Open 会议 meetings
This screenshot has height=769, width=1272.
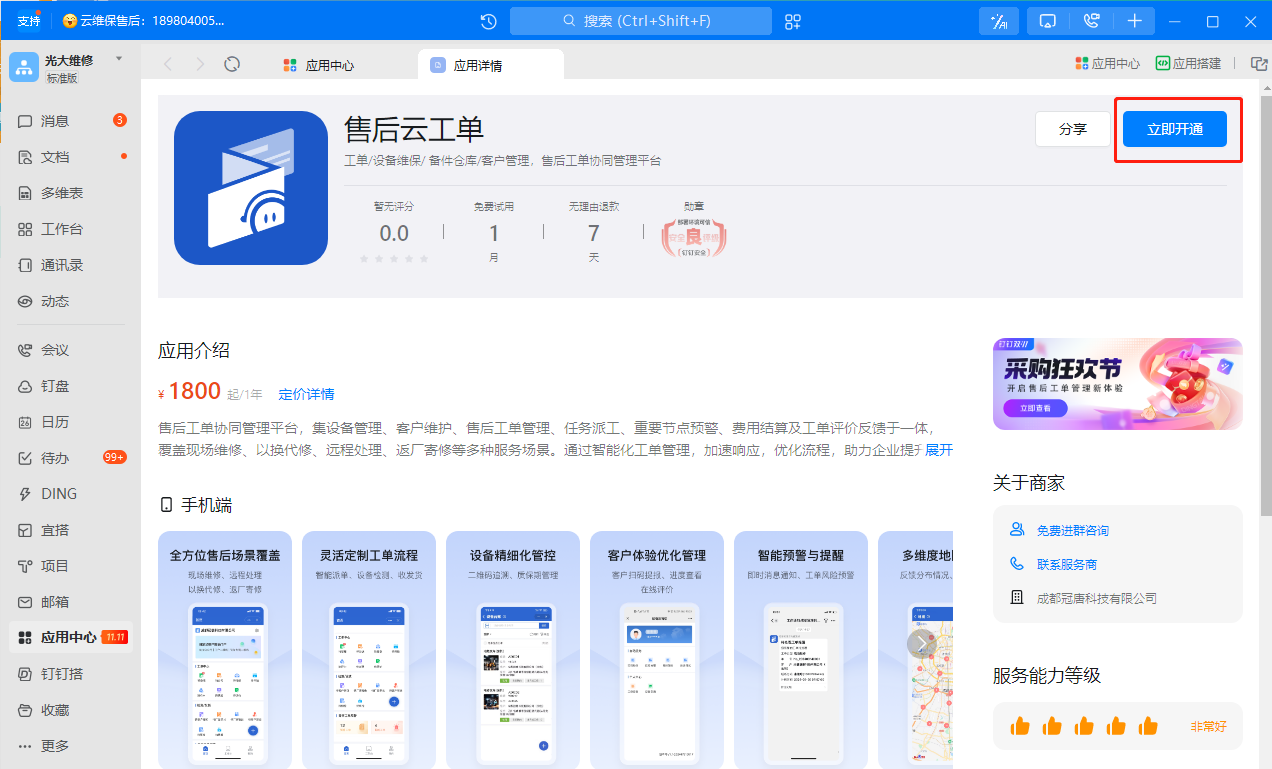70,350
